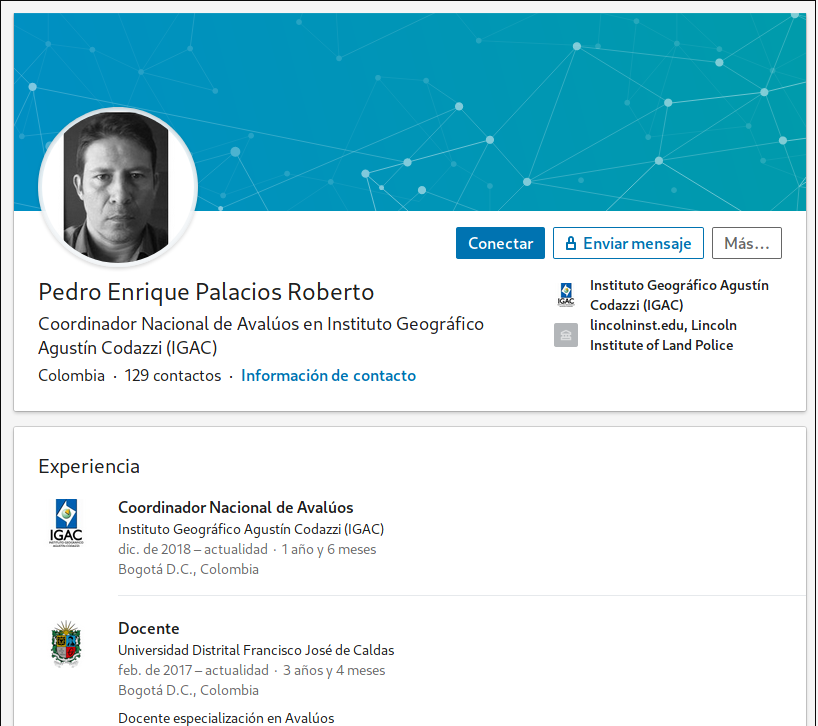Open the Información de contacto link
Image resolution: width=818 pixels, height=726 pixels.
[x=328, y=376]
